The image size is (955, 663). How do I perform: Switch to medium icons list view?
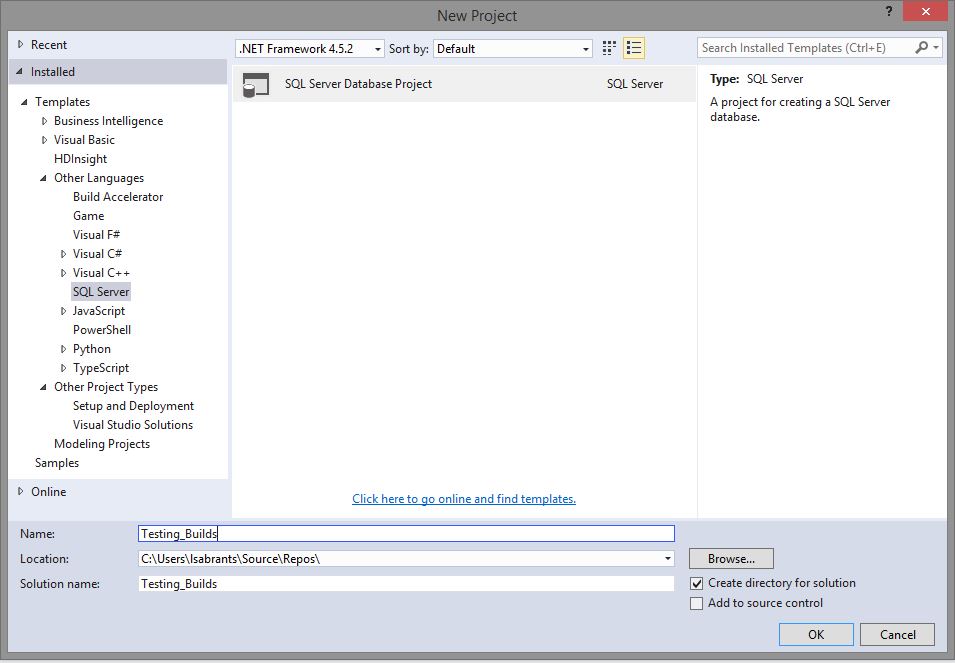coord(634,48)
